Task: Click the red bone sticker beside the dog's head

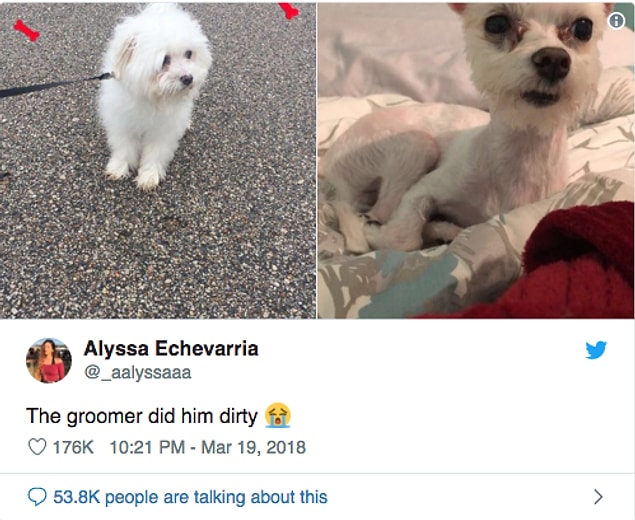Action: [289, 11]
